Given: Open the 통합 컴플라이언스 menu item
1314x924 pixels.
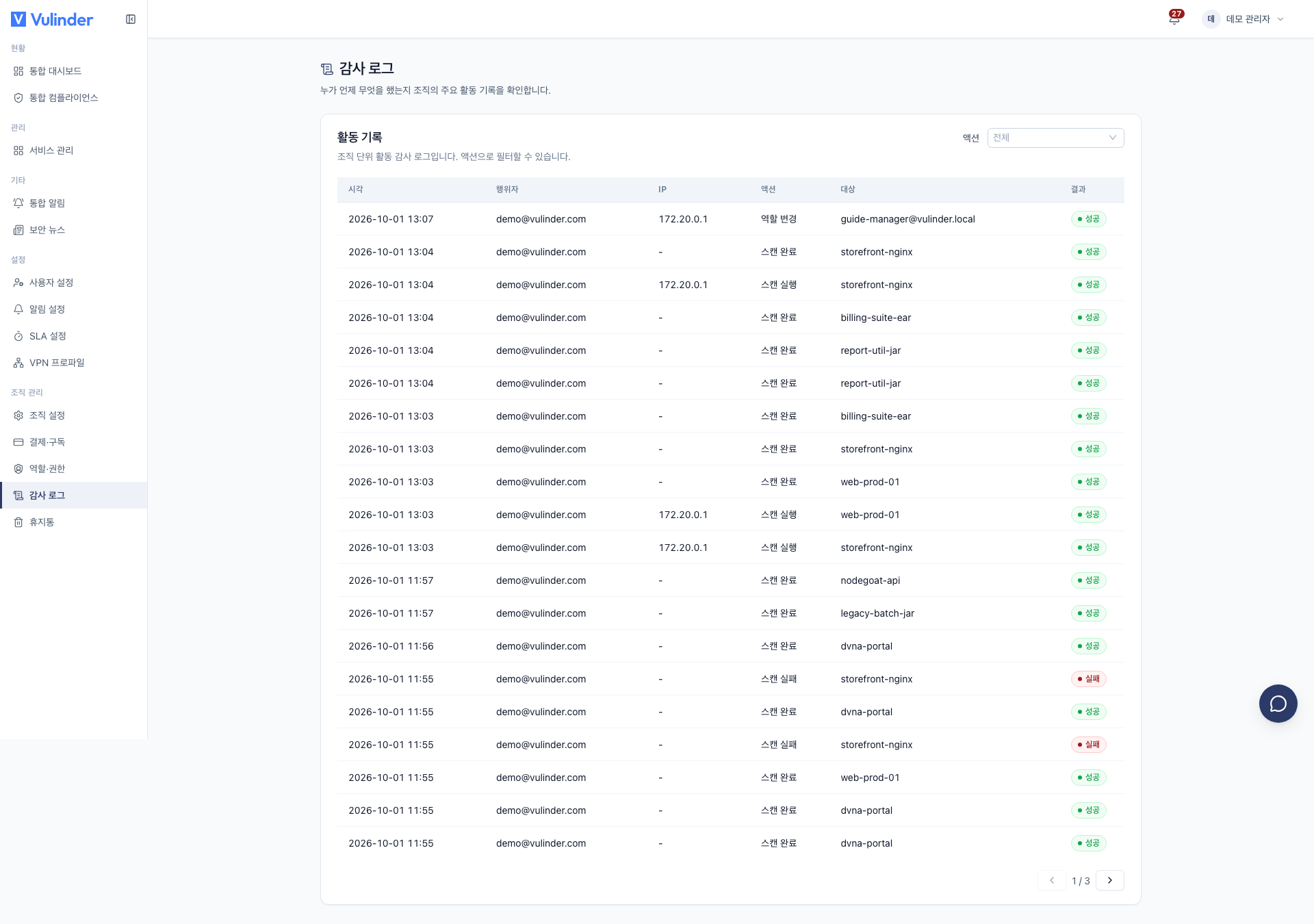Looking at the screenshot, I should click(73, 98).
